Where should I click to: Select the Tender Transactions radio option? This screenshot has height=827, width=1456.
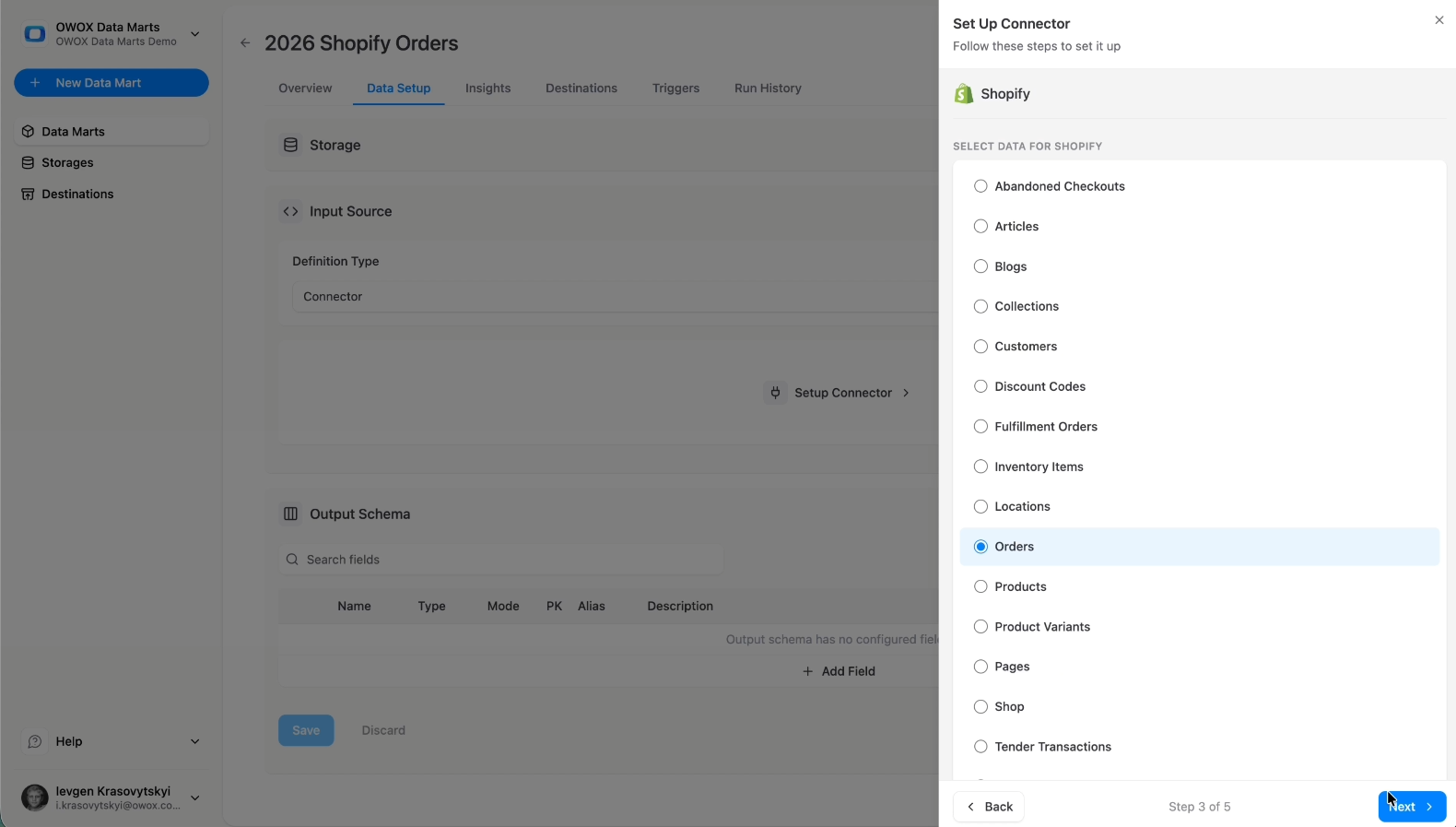980,747
